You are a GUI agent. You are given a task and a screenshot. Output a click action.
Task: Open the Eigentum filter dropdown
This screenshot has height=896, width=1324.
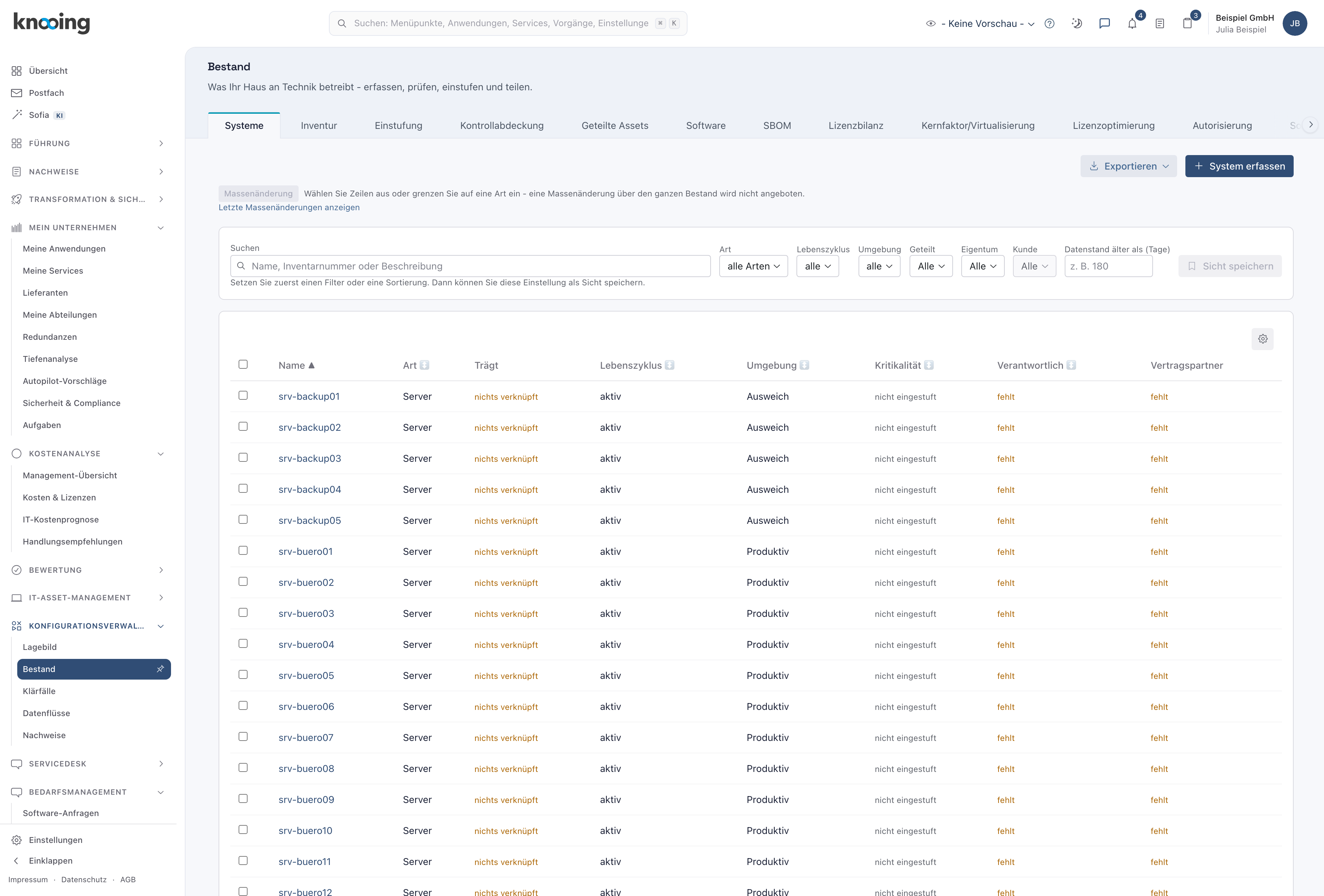983,266
